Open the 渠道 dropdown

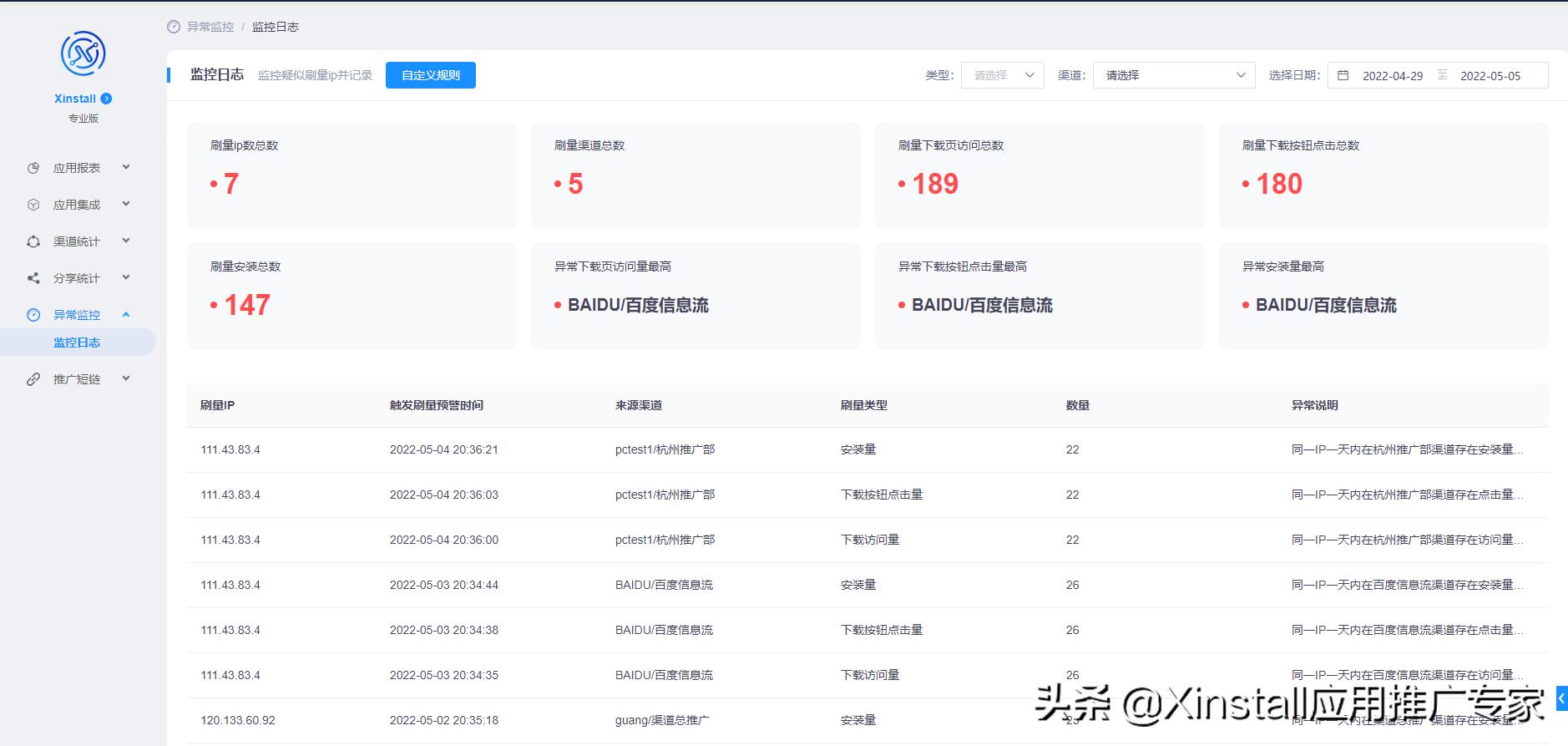click(1174, 75)
